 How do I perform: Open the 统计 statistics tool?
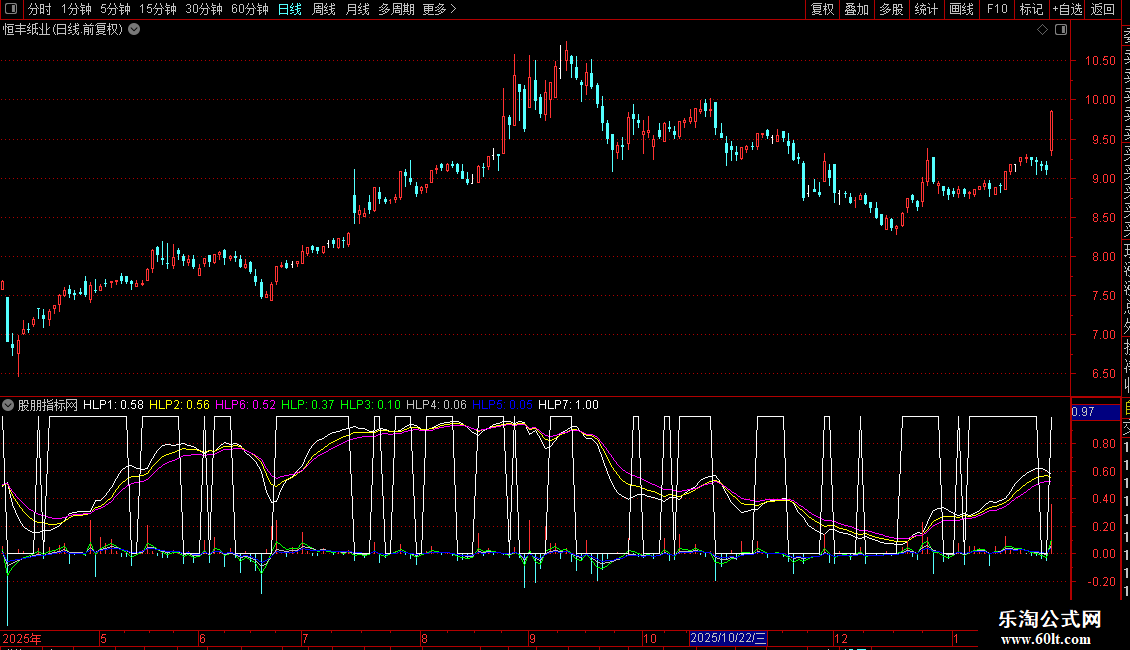click(x=926, y=9)
